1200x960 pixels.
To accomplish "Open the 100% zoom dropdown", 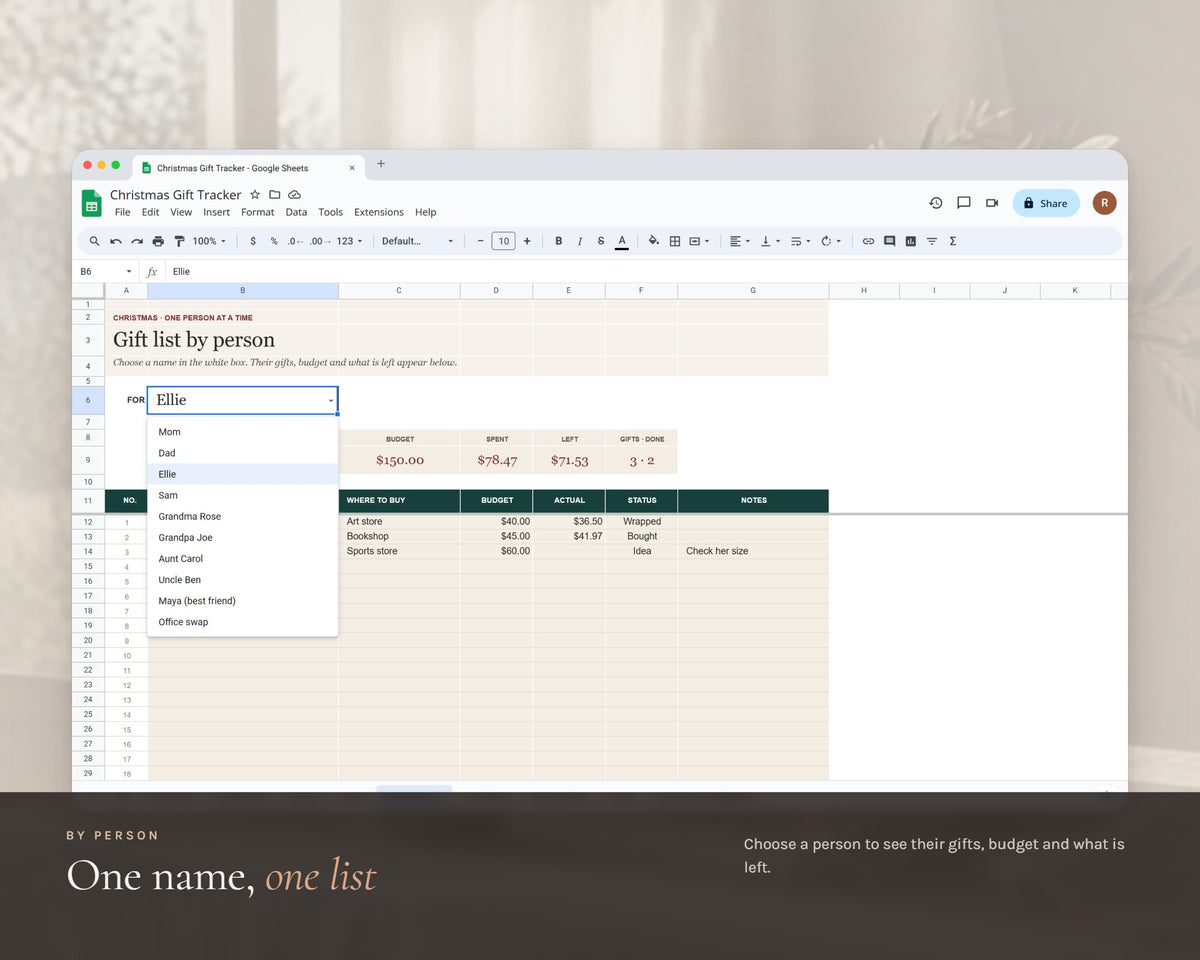I will [x=209, y=241].
